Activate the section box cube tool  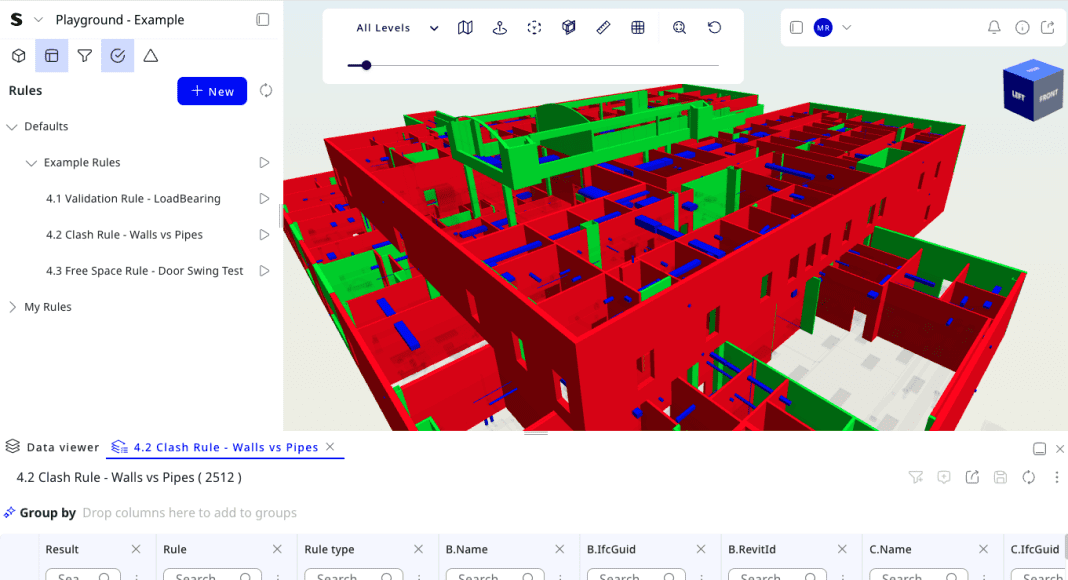point(569,28)
